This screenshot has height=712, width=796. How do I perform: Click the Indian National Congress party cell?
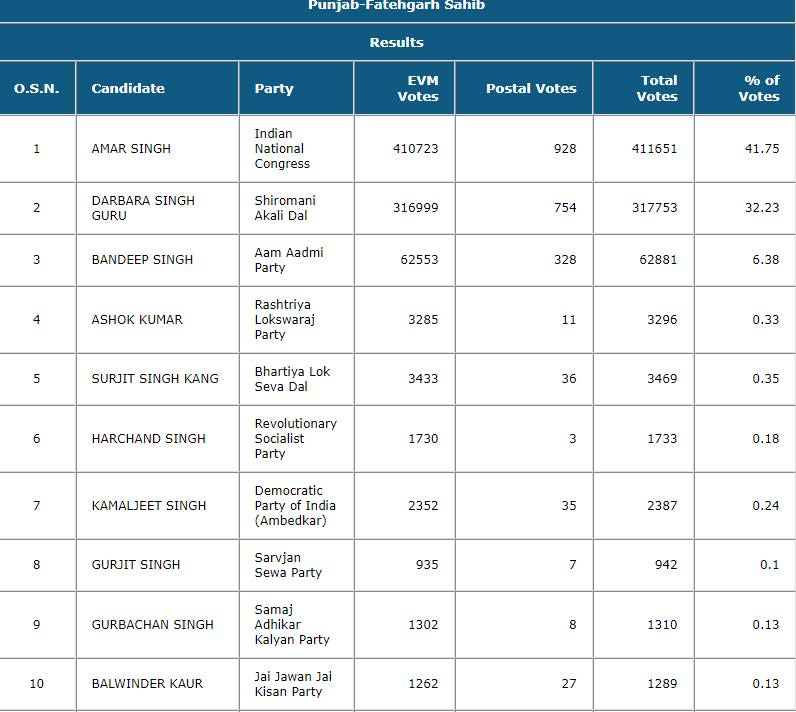pyautogui.click(x=282, y=148)
